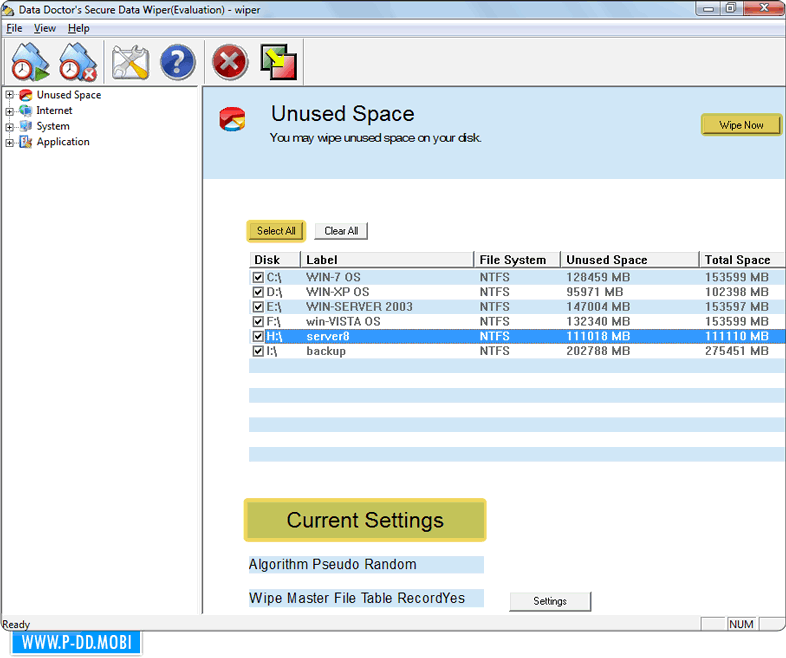The image size is (786, 658).
Task: Uncheck the F:\ drive checkbox
Action: coord(258,322)
